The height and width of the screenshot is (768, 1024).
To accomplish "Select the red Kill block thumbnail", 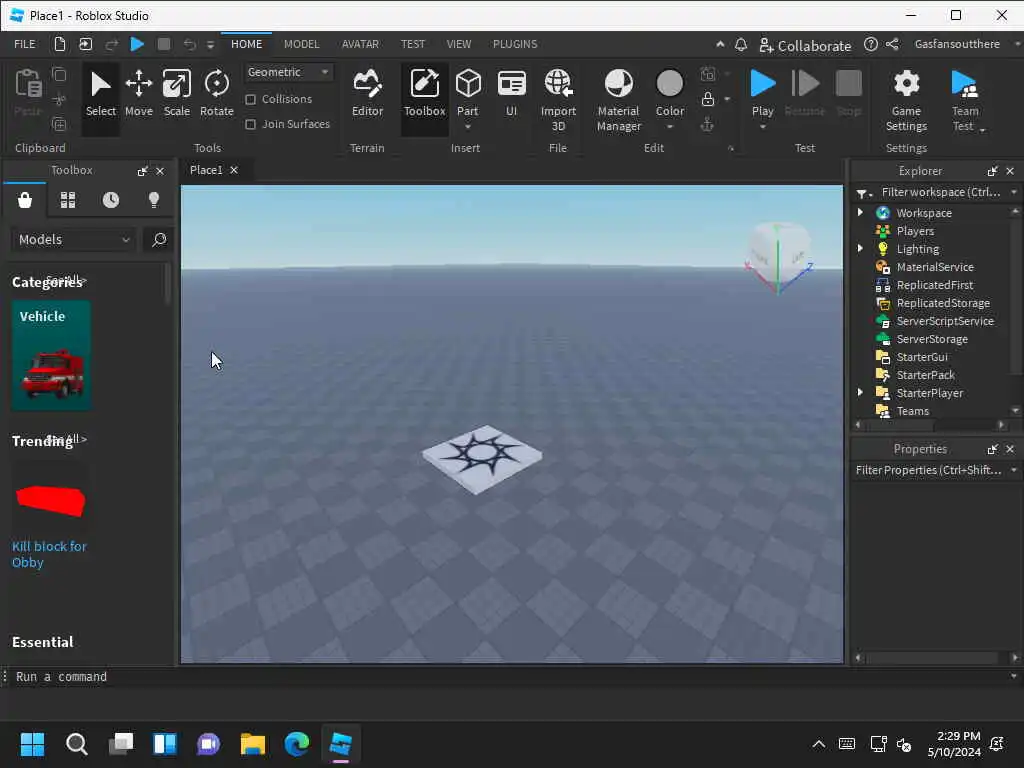I will click(51, 500).
